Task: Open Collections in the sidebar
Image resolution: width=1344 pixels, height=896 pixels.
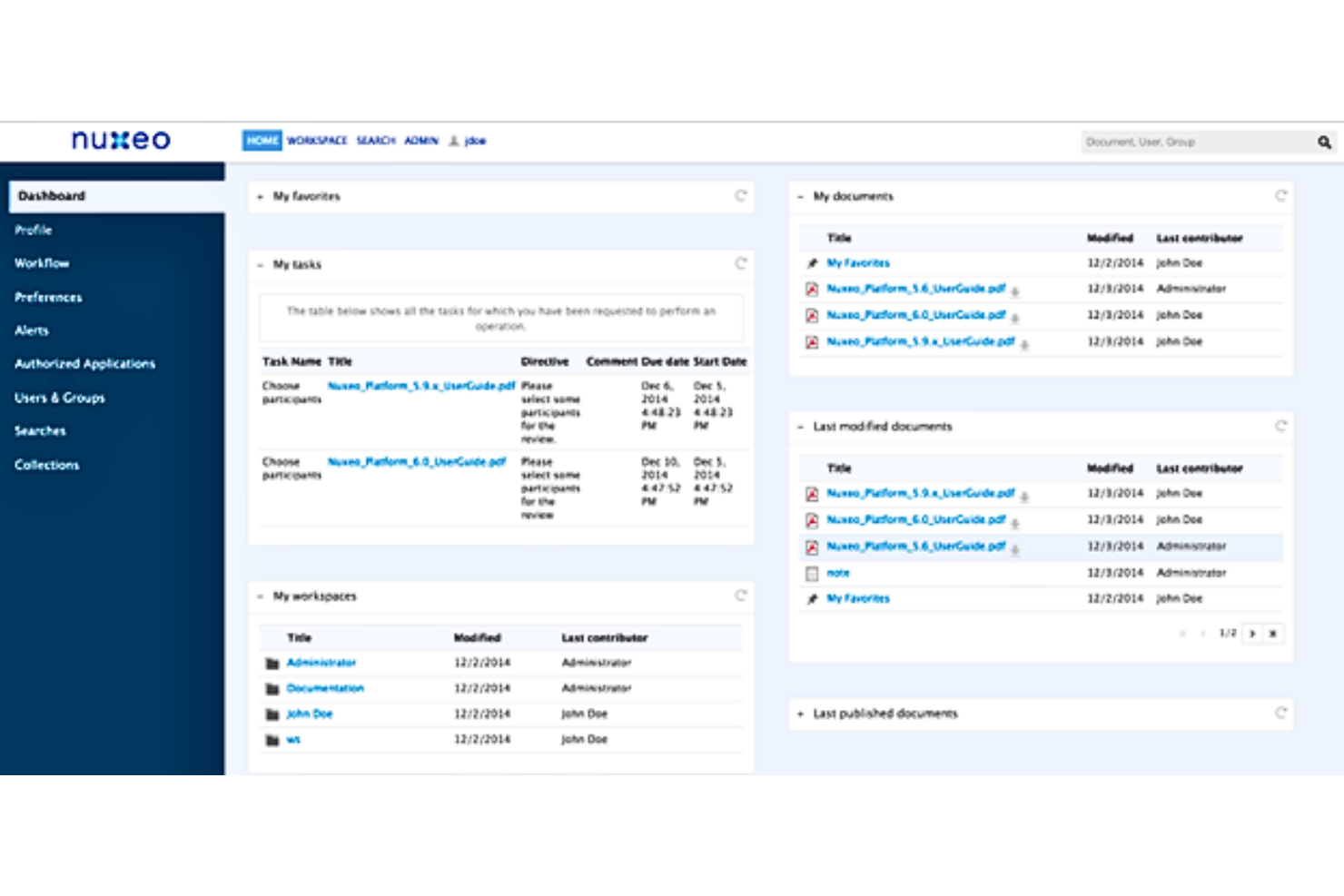Action: pos(47,465)
